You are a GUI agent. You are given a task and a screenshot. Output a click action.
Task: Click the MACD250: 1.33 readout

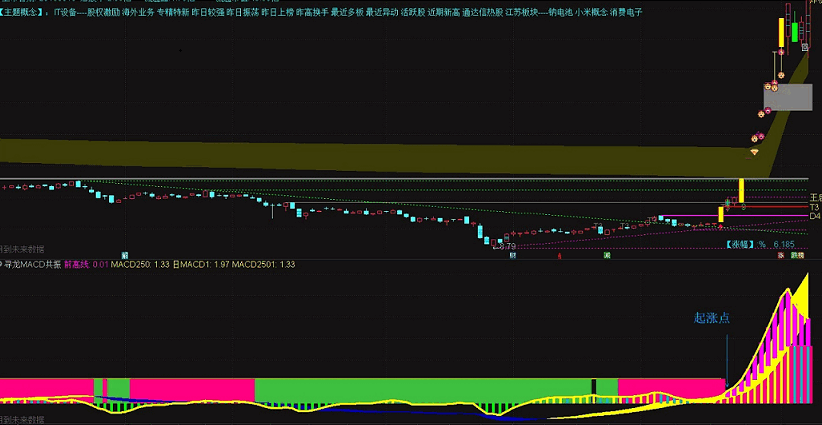click(140, 265)
